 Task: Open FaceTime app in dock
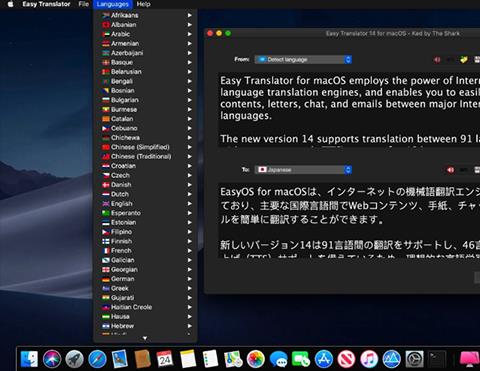(x=301, y=359)
